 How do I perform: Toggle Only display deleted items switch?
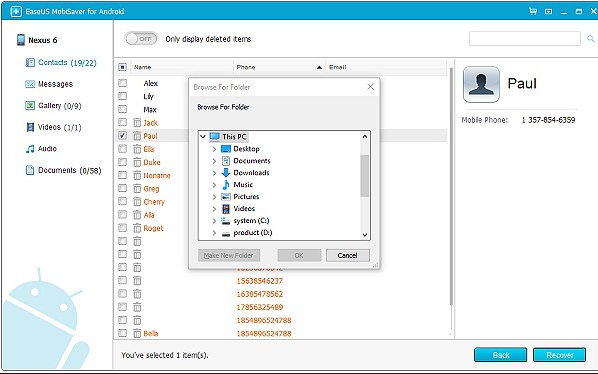click(x=141, y=39)
